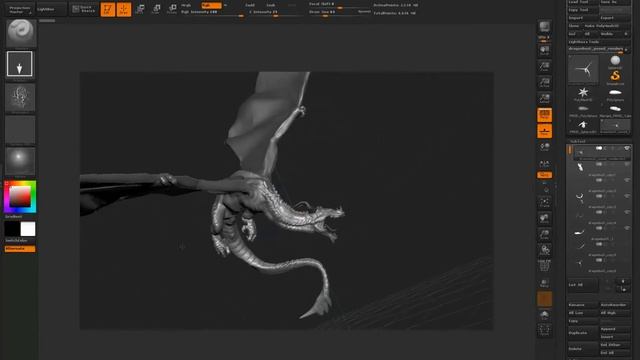Click Export in the Tool panel
The width and height of the screenshot is (640, 360).
pyautogui.click(x=615, y=18)
